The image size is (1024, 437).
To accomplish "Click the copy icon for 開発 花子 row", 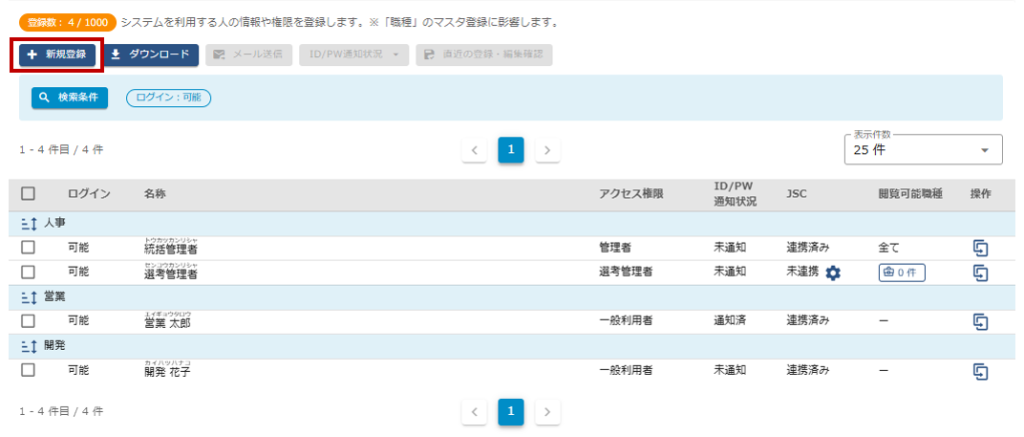I will (x=980, y=370).
